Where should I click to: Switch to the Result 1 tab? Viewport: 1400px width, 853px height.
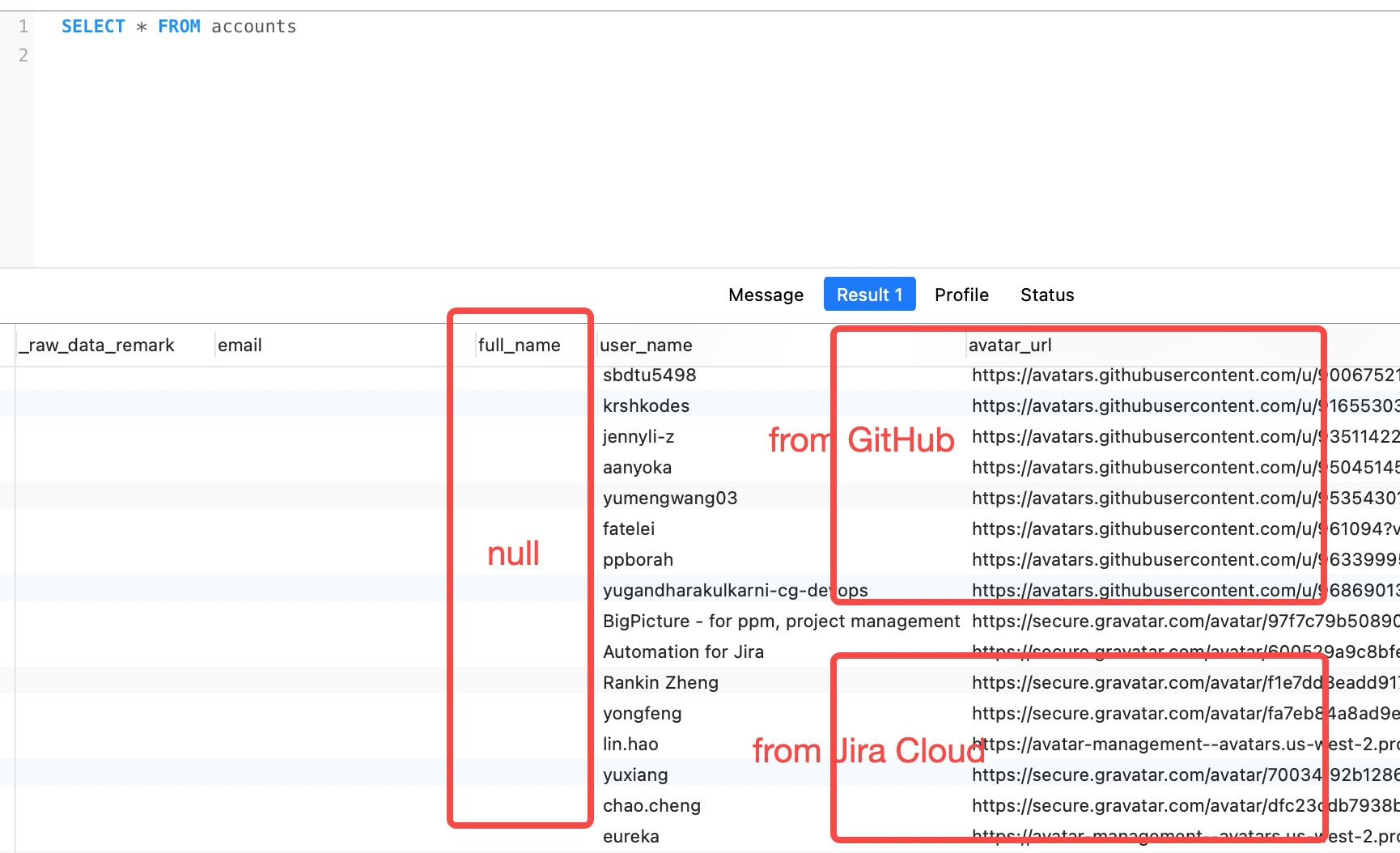coord(869,294)
